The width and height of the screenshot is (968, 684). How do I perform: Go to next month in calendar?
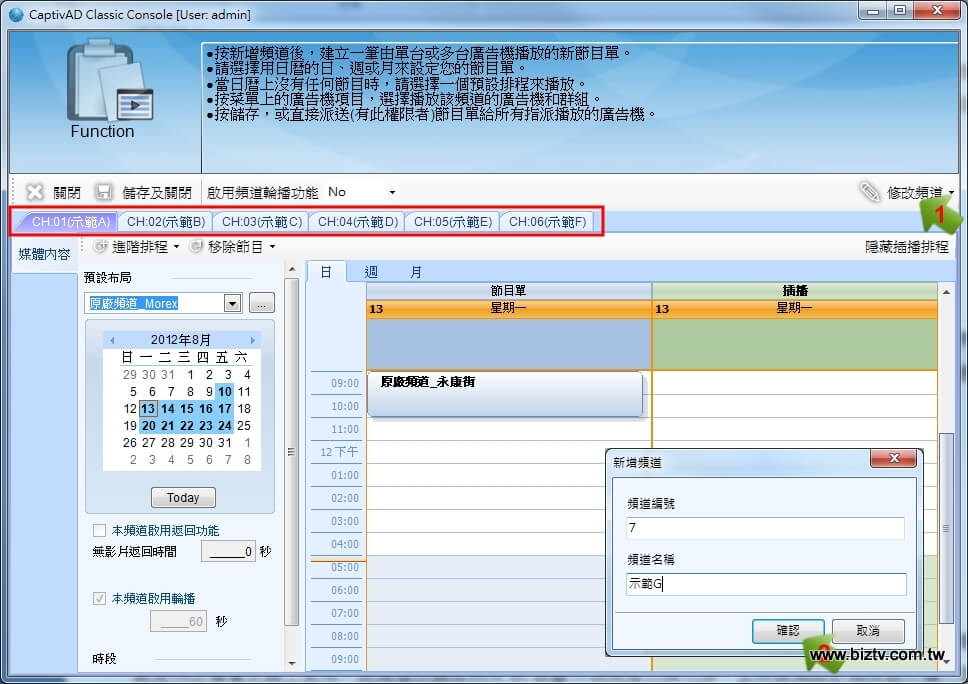(x=253, y=340)
